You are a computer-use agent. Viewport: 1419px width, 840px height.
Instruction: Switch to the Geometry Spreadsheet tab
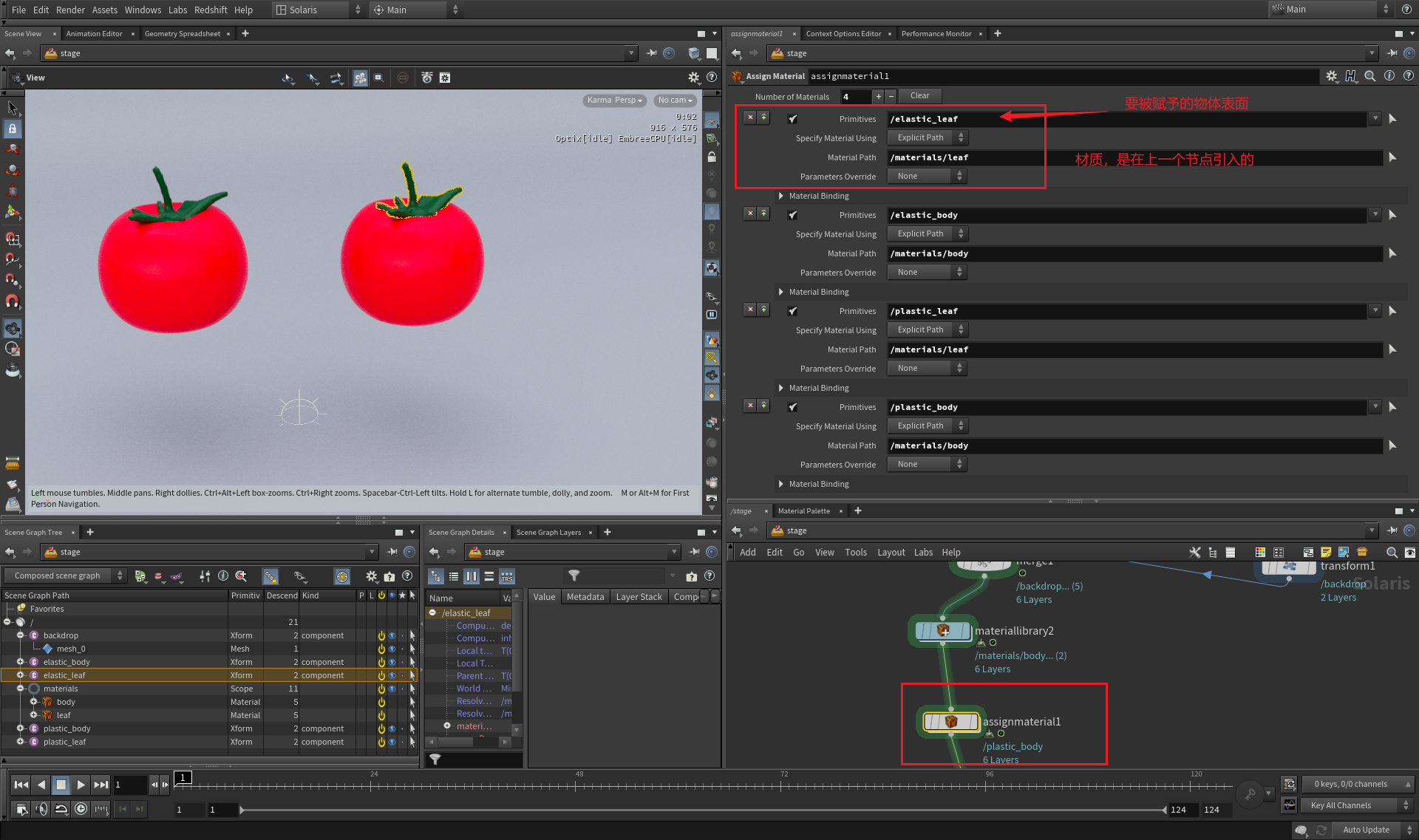click(182, 34)
